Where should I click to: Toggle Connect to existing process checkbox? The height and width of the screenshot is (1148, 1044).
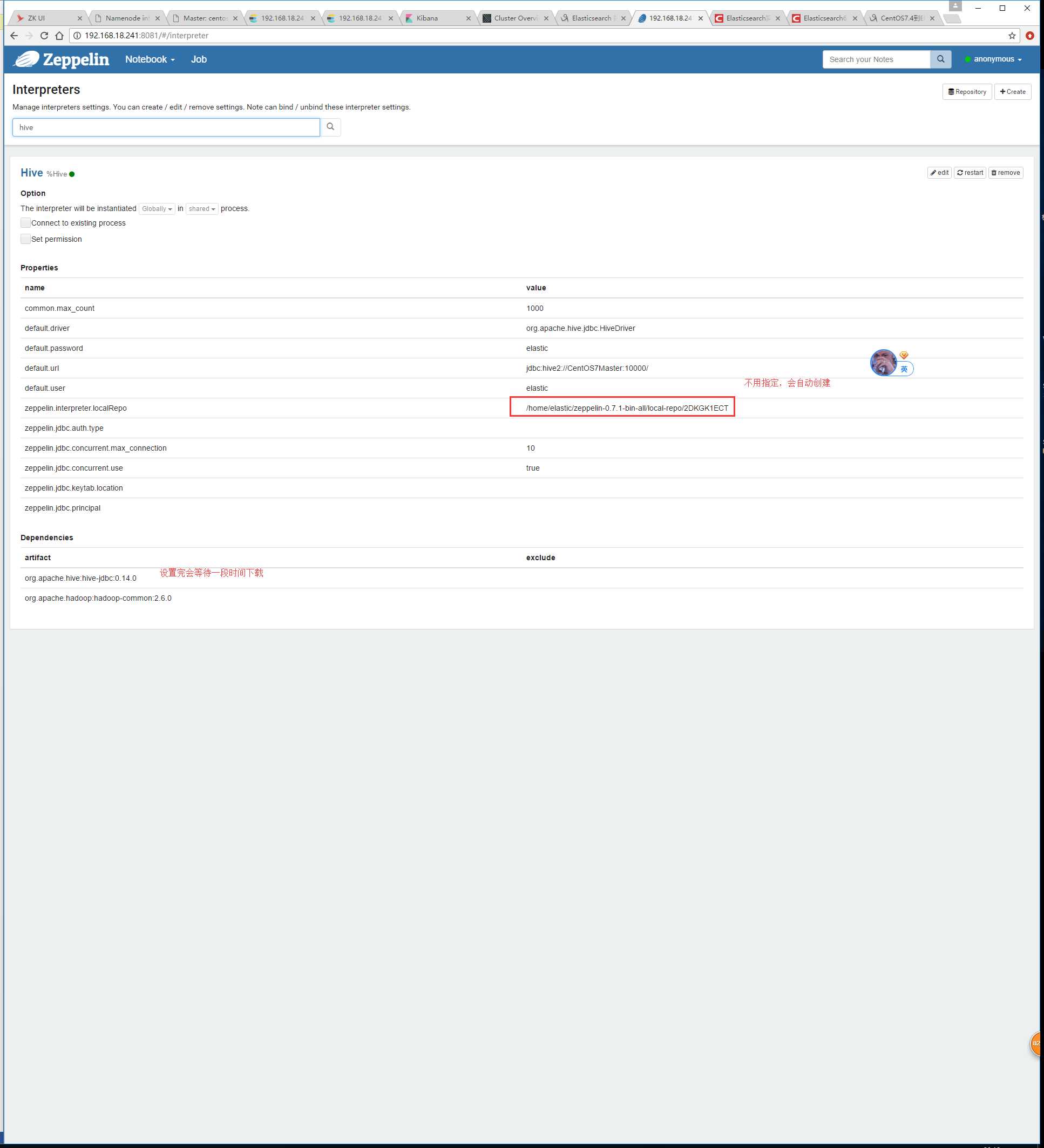click(x=25, y=223)
